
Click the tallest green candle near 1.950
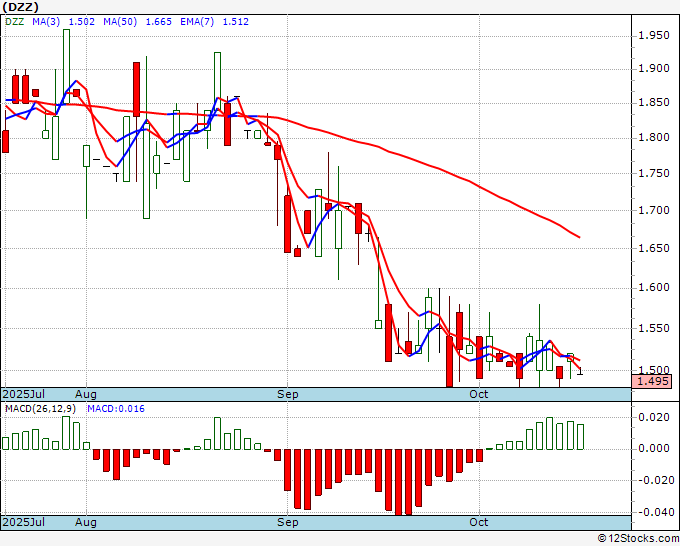point(66,66)
